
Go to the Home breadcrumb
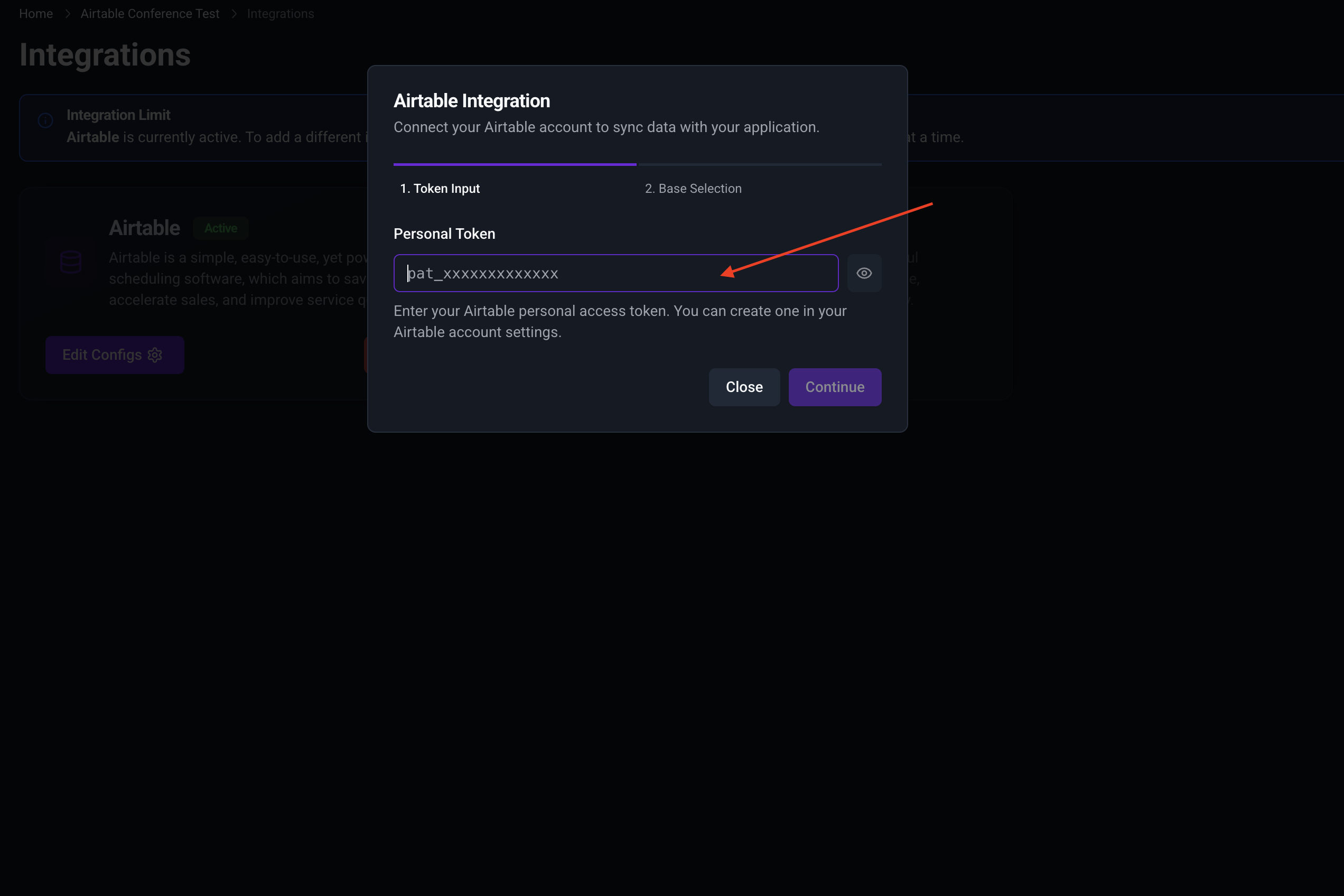(36, 14)
